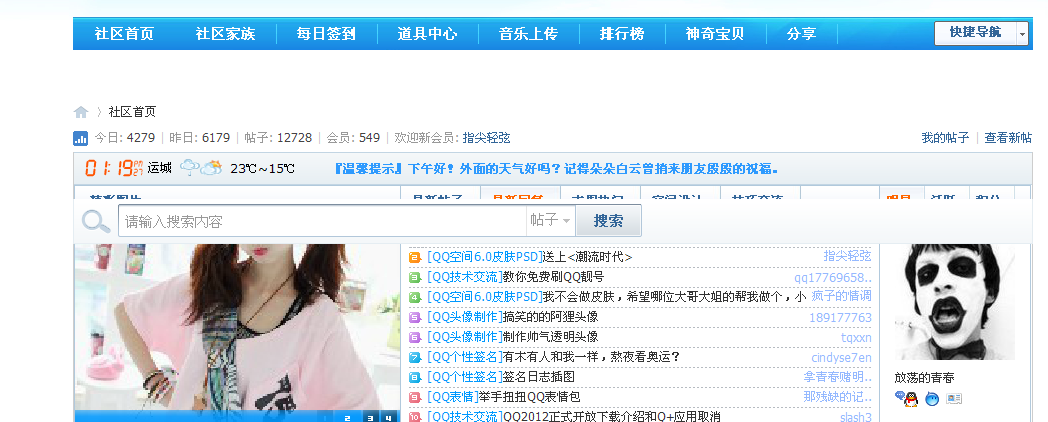Click the magnifying glass search icon
Screen dimensions: 1048x422
[96, 221]
